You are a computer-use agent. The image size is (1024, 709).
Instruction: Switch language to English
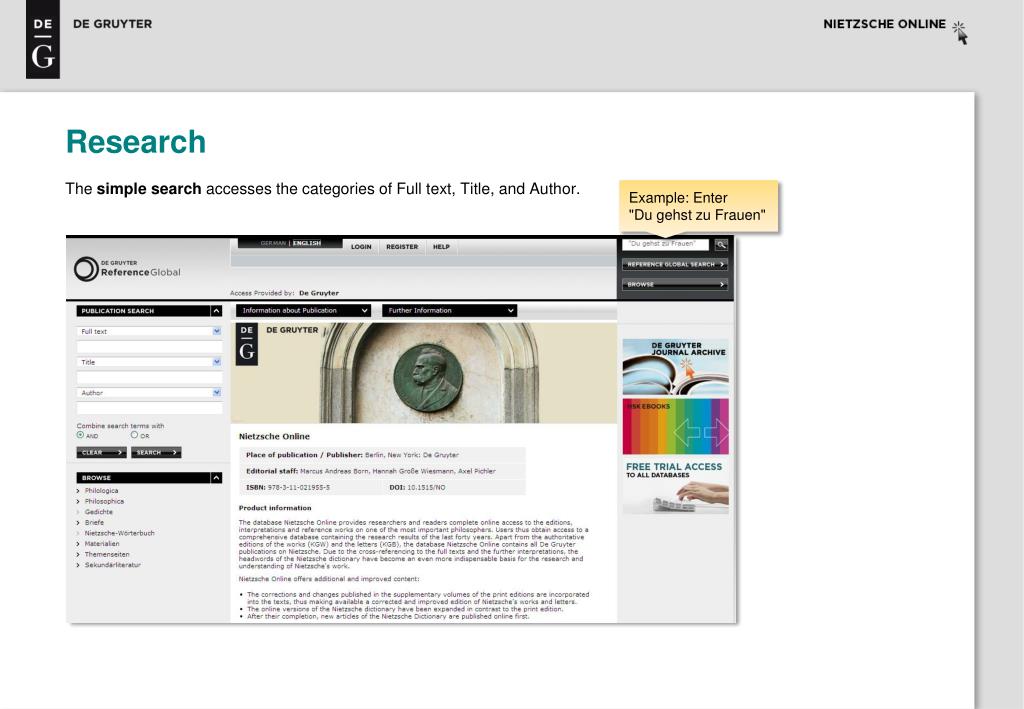(307, 243)
